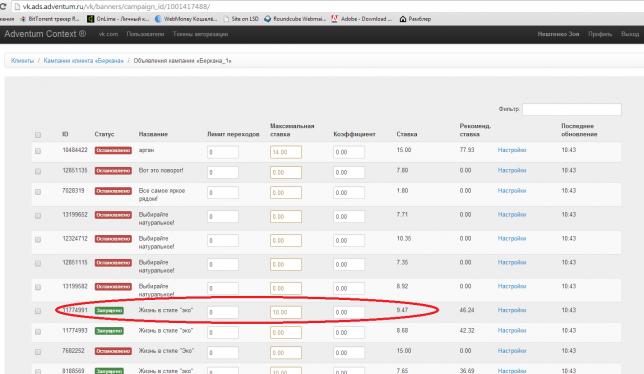Open the Site on LSD bookmark
Image resolution: width=644 pixels, height=374 pixels.
pyautogui.click(x=241, y=19)
